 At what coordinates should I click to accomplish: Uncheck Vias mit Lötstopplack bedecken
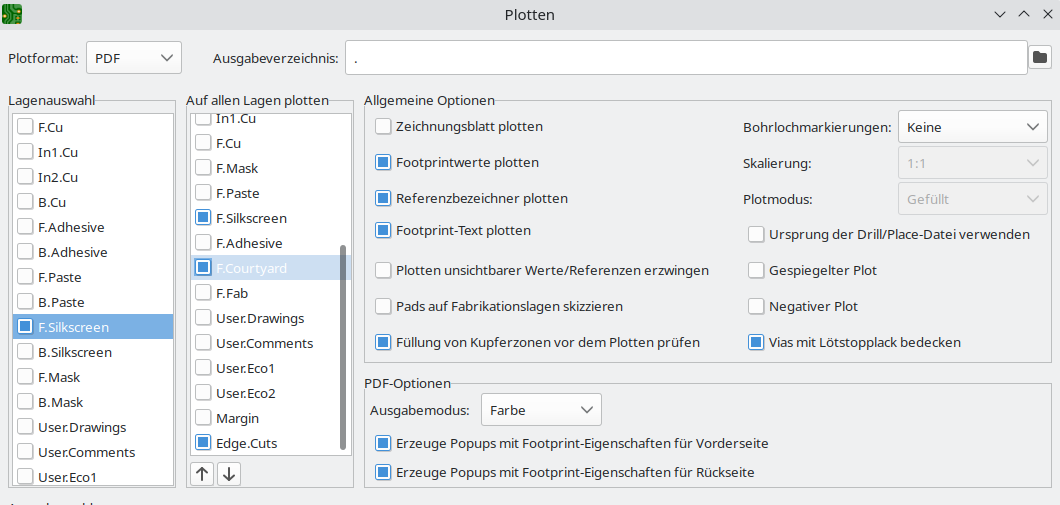756,342
